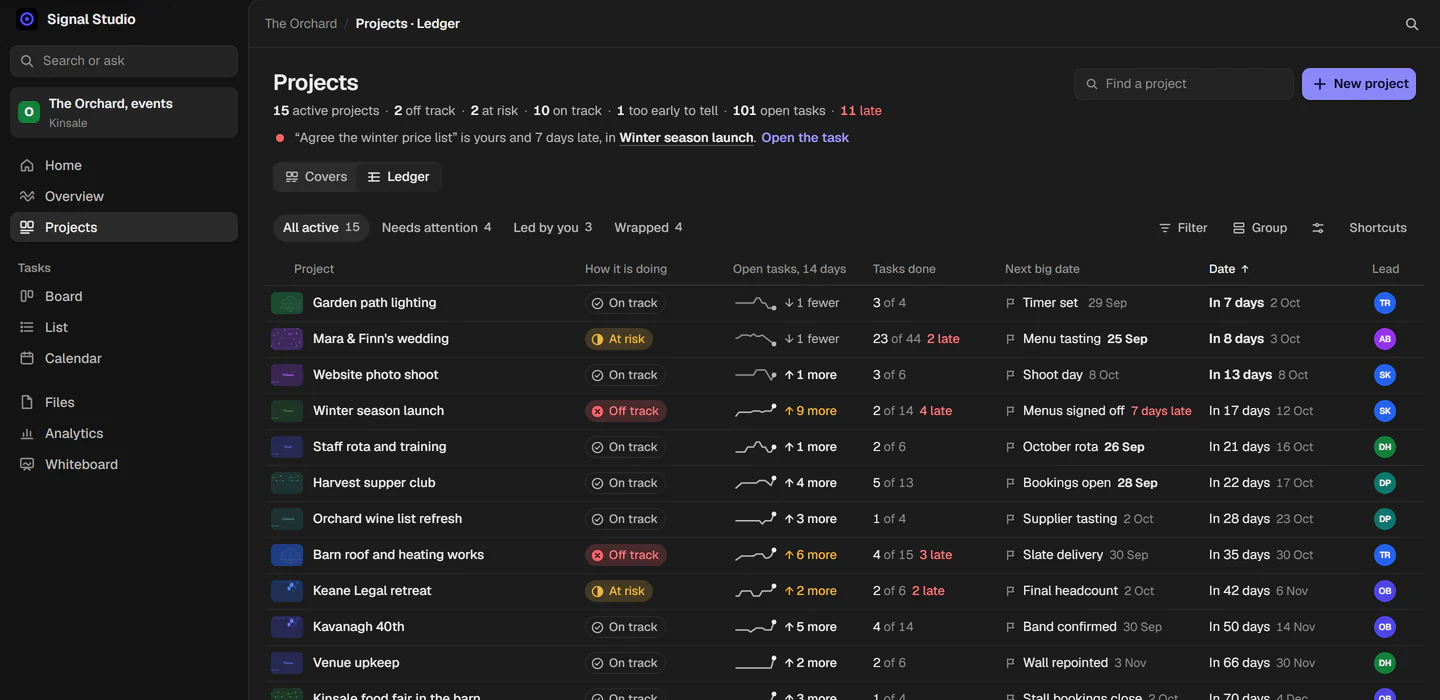Click TR lead avatar on Garden path lighting
This screenshot has width=1440, height=700.
tap(1385, 303)
